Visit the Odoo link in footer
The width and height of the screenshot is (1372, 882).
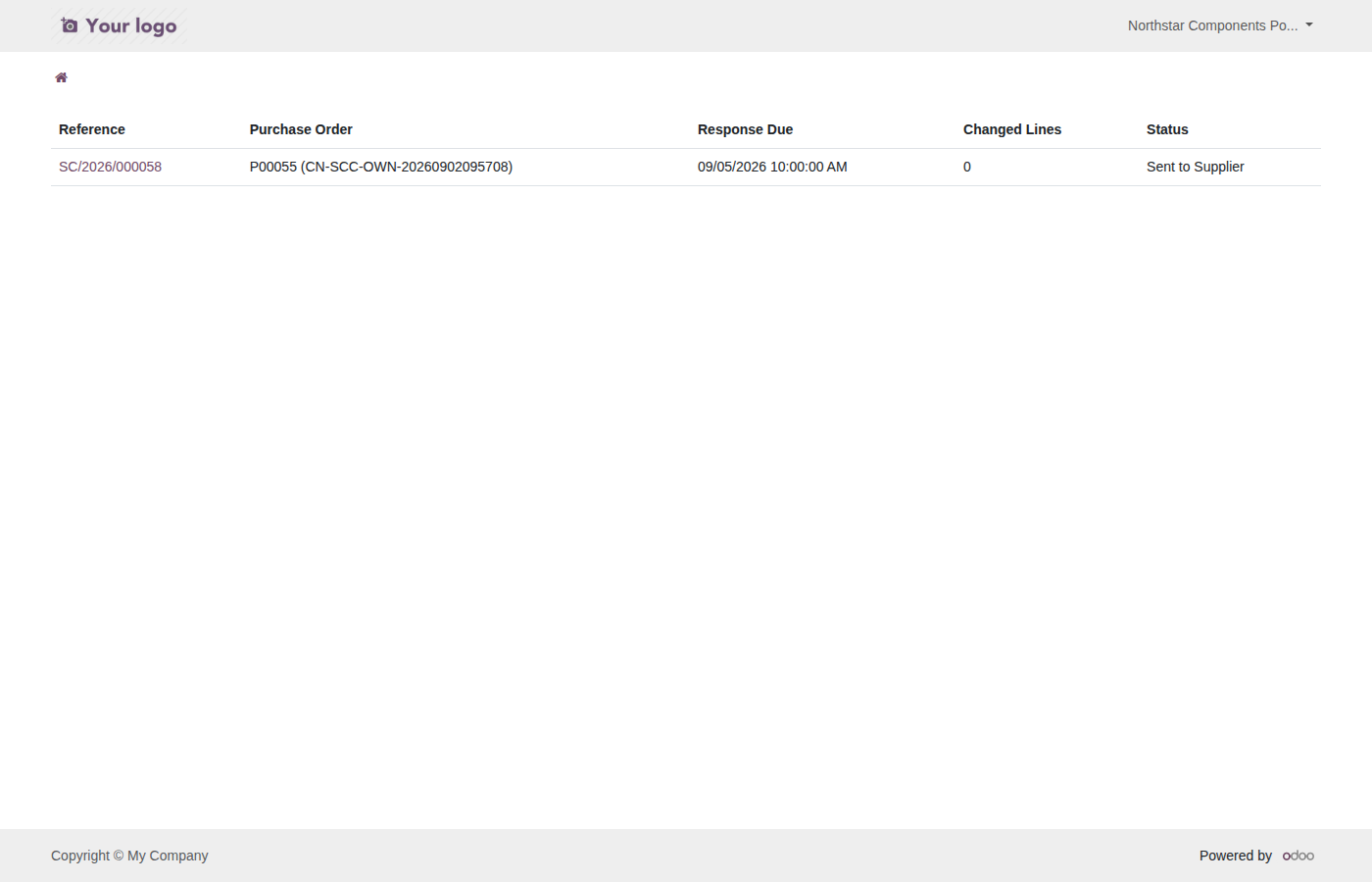1298,856
